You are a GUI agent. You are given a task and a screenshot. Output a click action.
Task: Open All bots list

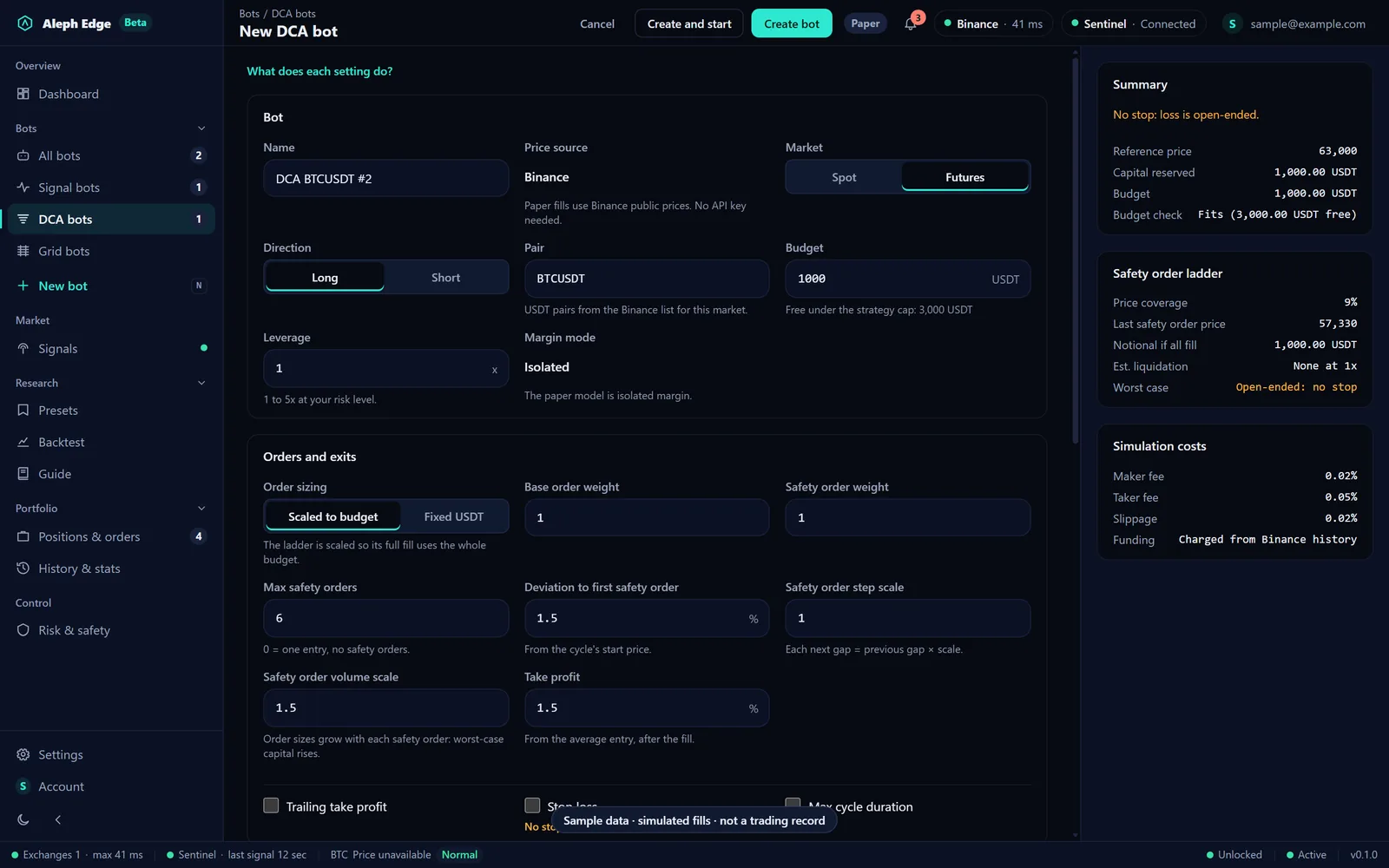tap(111, 156)
